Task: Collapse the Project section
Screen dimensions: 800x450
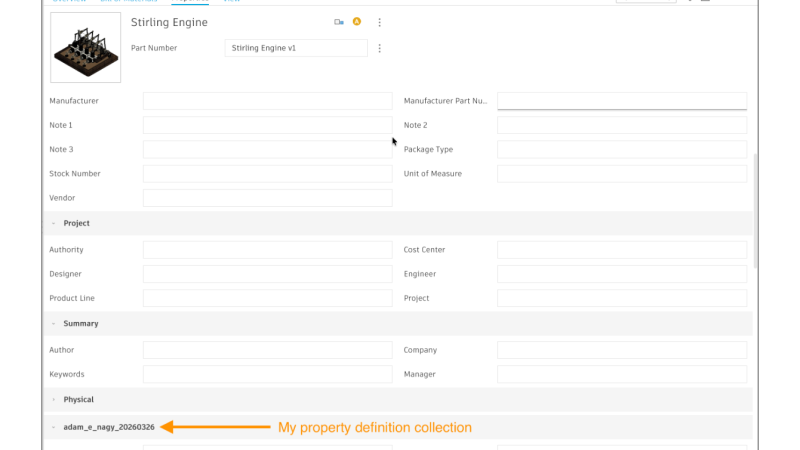Action: coord(54,223)
